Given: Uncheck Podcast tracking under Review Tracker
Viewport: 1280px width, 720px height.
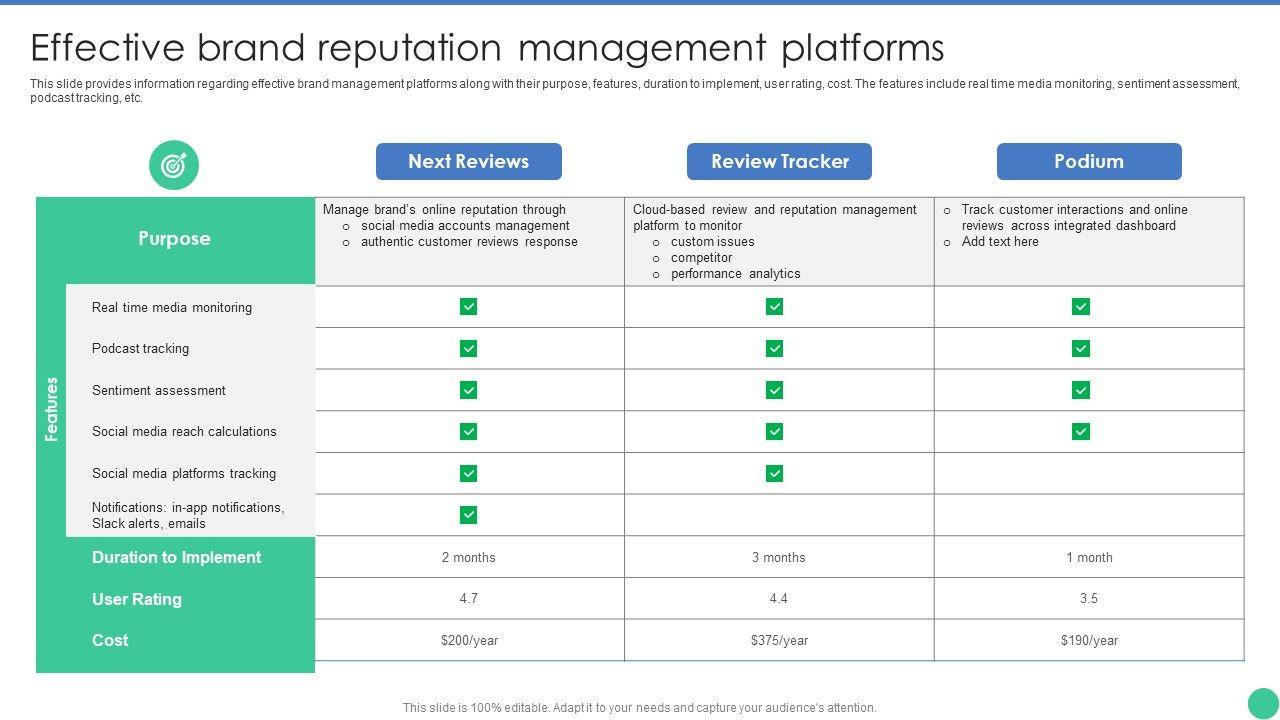Looking at the screenshot, I should click(775, 348).
